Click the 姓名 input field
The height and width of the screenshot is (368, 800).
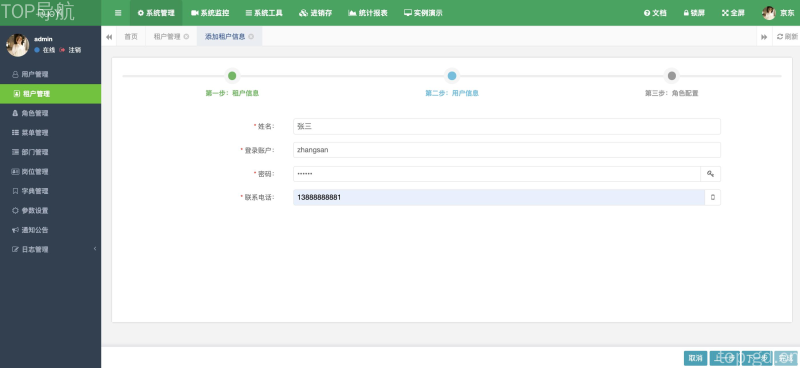tap(507, 127)
